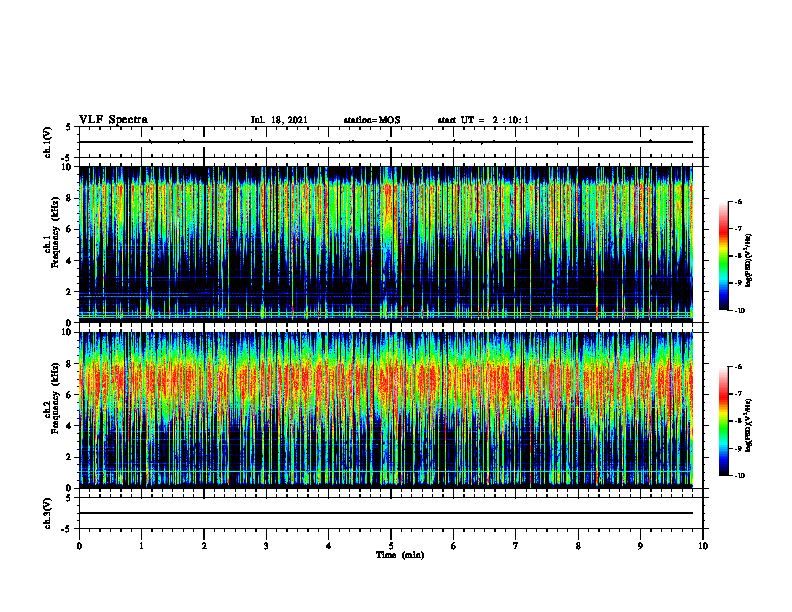This screenshot has height=612, width=792.
Task: Select the 'start UT = 2:10:1' text
Action: (x=483, y=120)
